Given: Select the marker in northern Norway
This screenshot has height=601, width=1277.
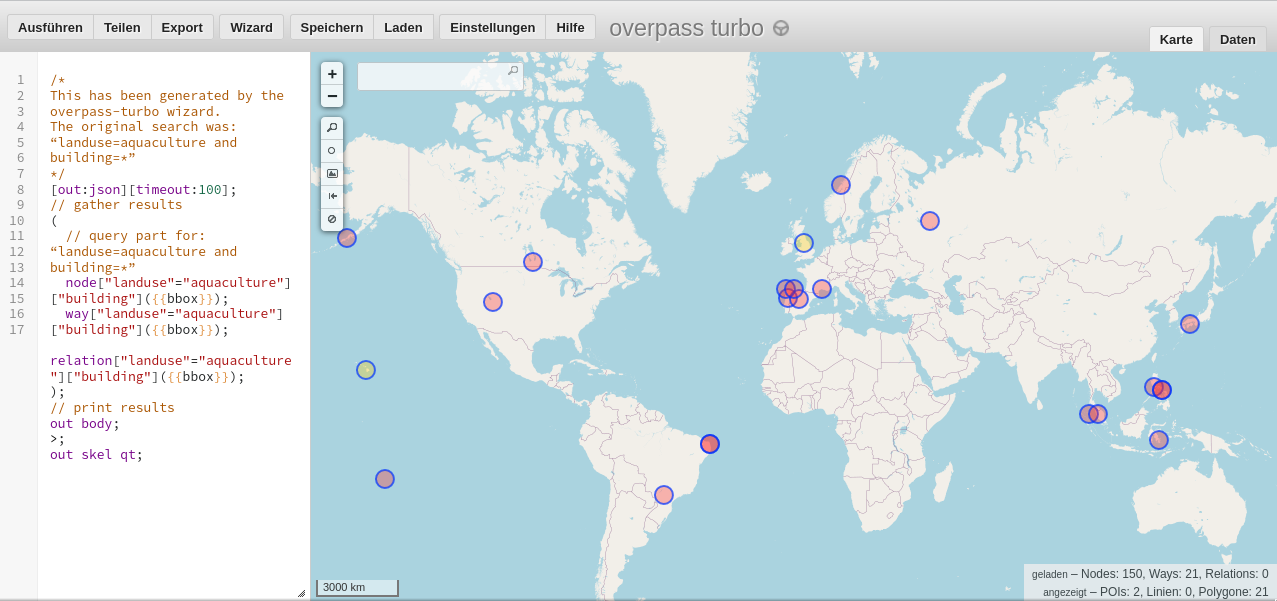Looking at the screenshot, I should pos(841,185).
